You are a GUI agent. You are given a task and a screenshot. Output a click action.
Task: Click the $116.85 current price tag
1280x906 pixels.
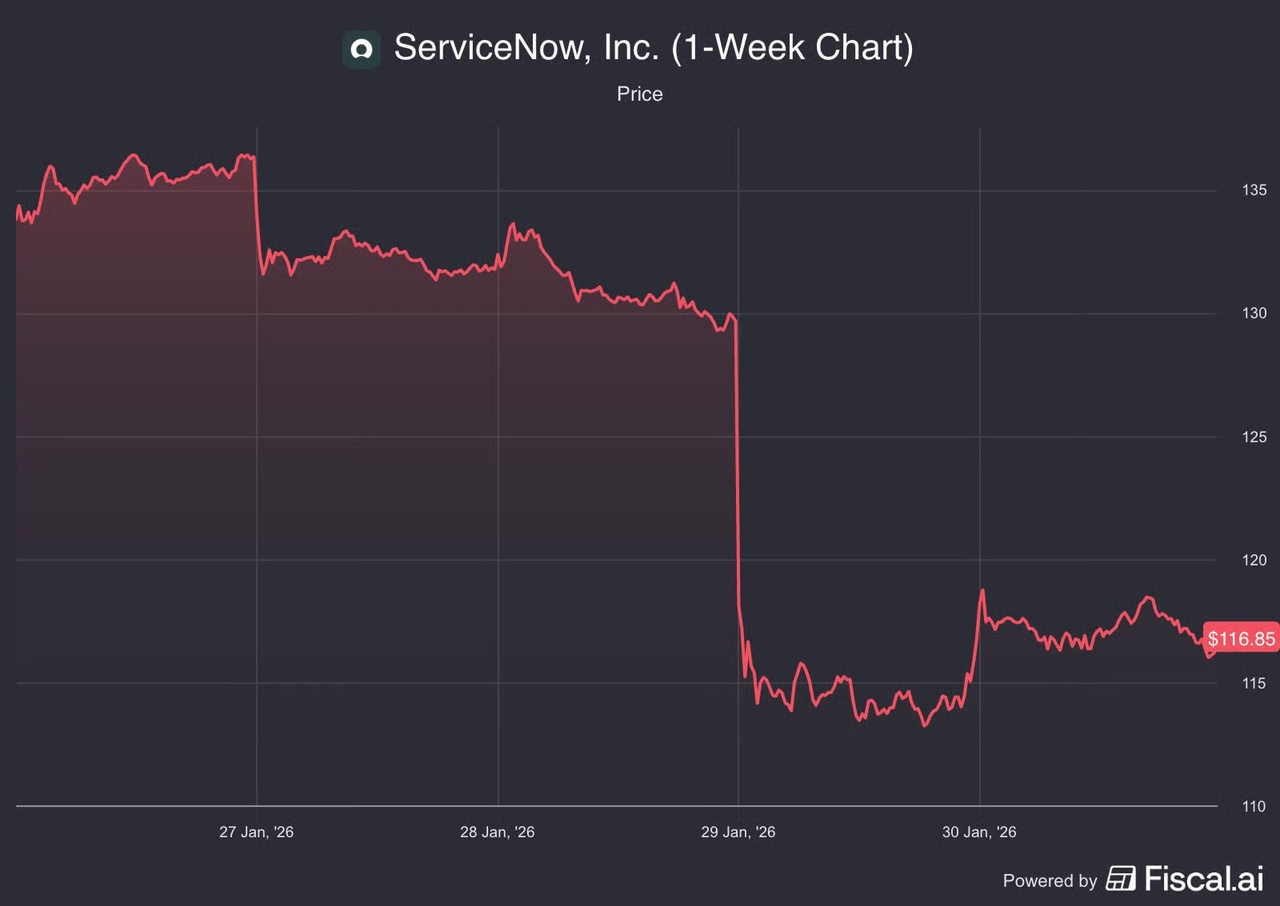coord(1241,638)
